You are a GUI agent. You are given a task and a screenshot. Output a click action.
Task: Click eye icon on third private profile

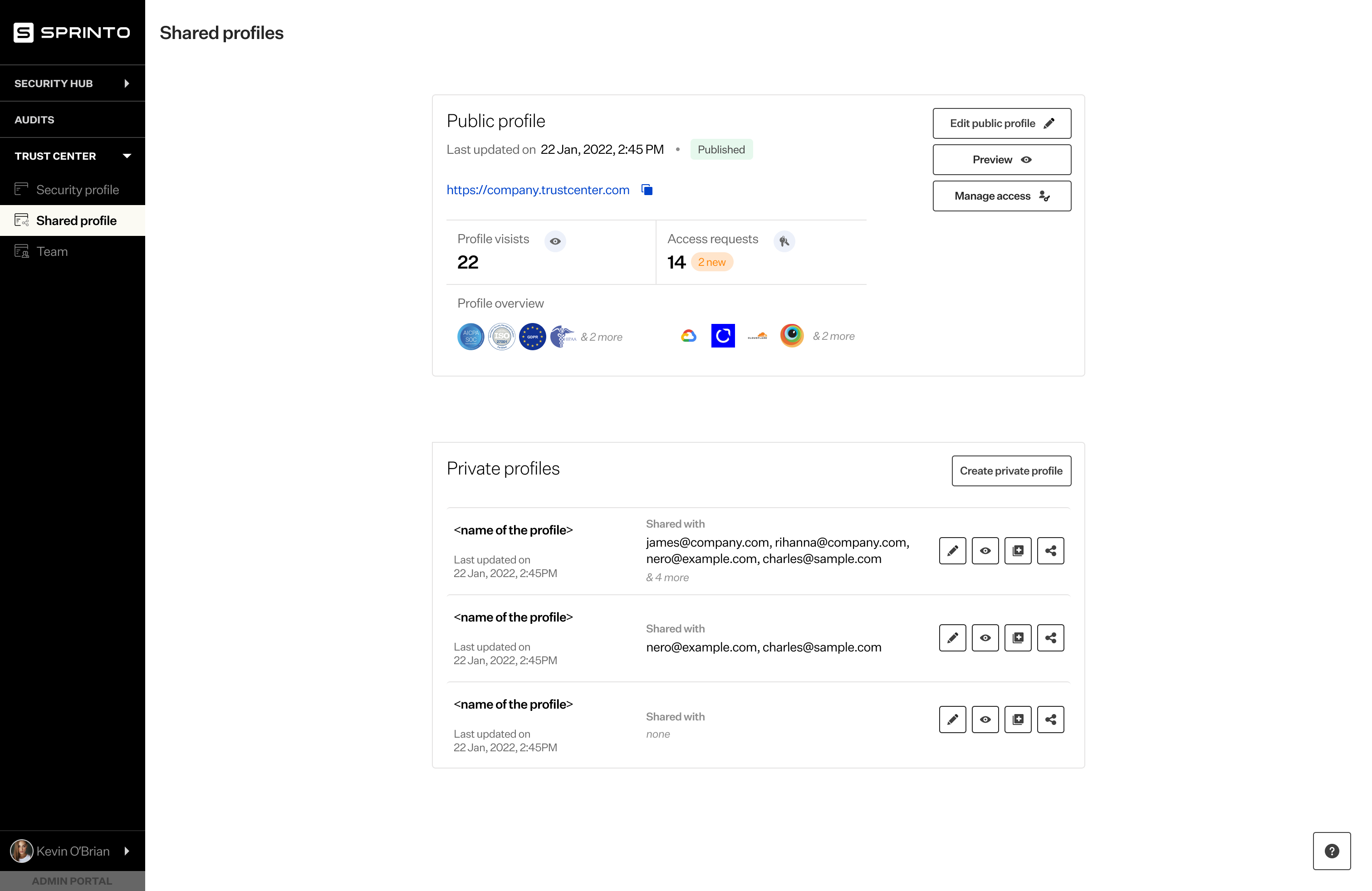[x=985, y=719]
